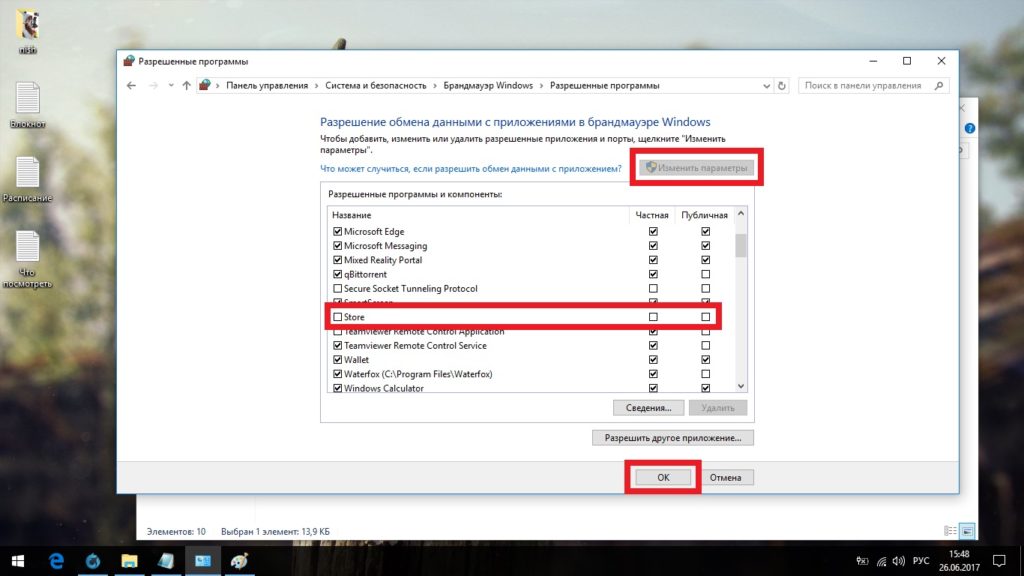Expand chevron after Панель управления breadcrumb
The width and height of the screenshot is (1024, 576).
[x=317, y=86]
